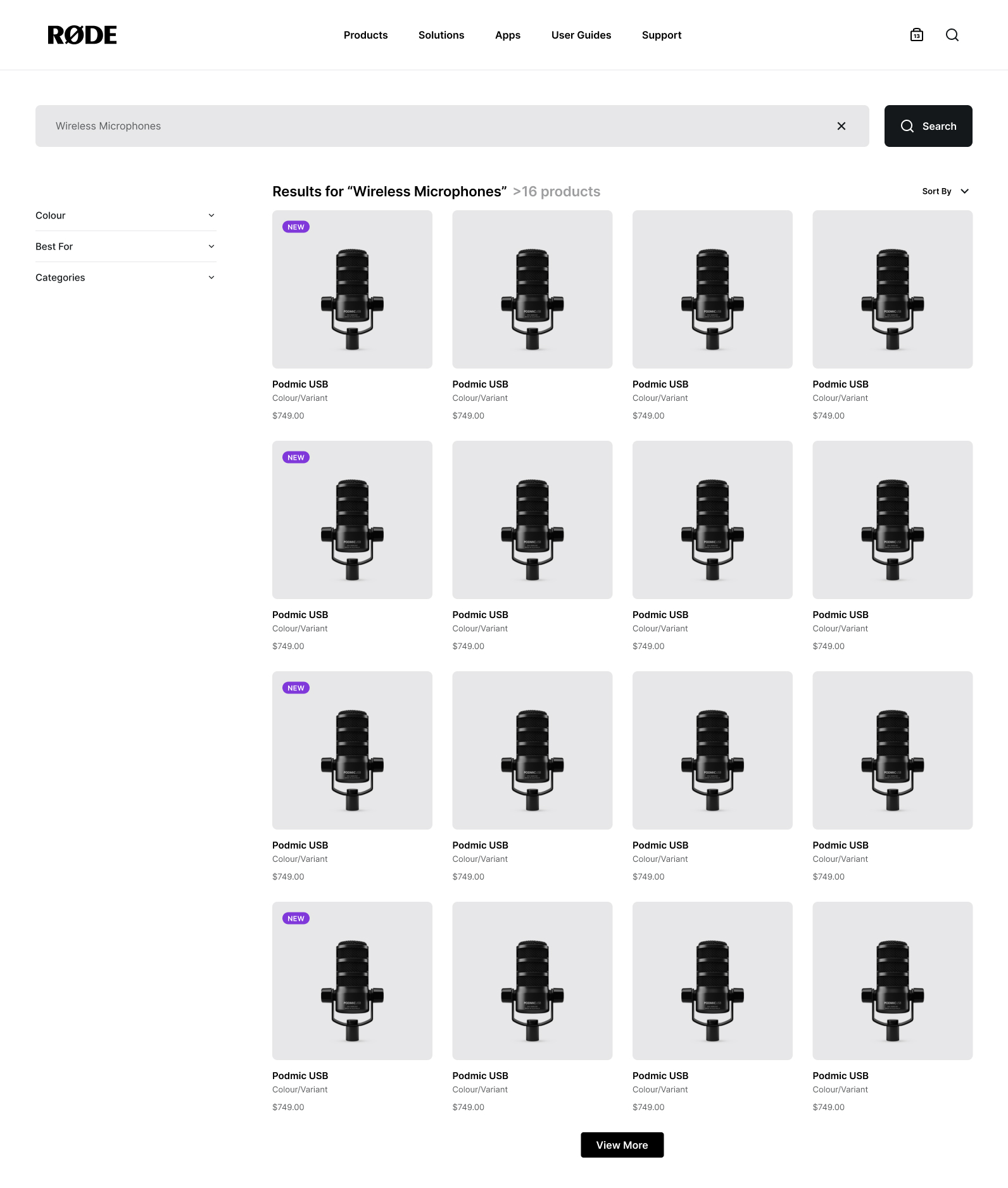Click the NEW badge in the second product row
The height and width of the screenshot is (1188, 1008).
(x=296, y=457)
